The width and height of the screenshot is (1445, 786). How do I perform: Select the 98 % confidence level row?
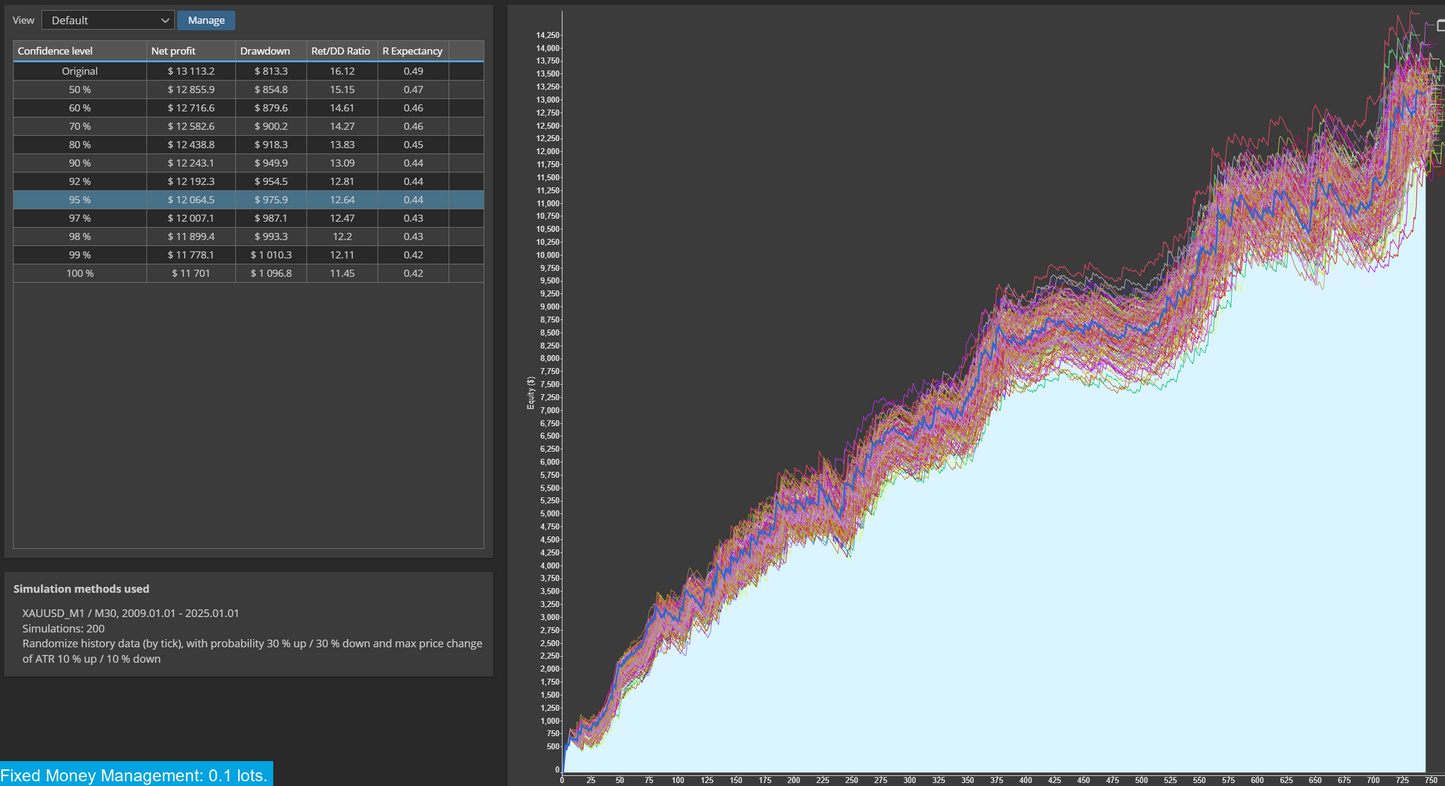[248, 236]
